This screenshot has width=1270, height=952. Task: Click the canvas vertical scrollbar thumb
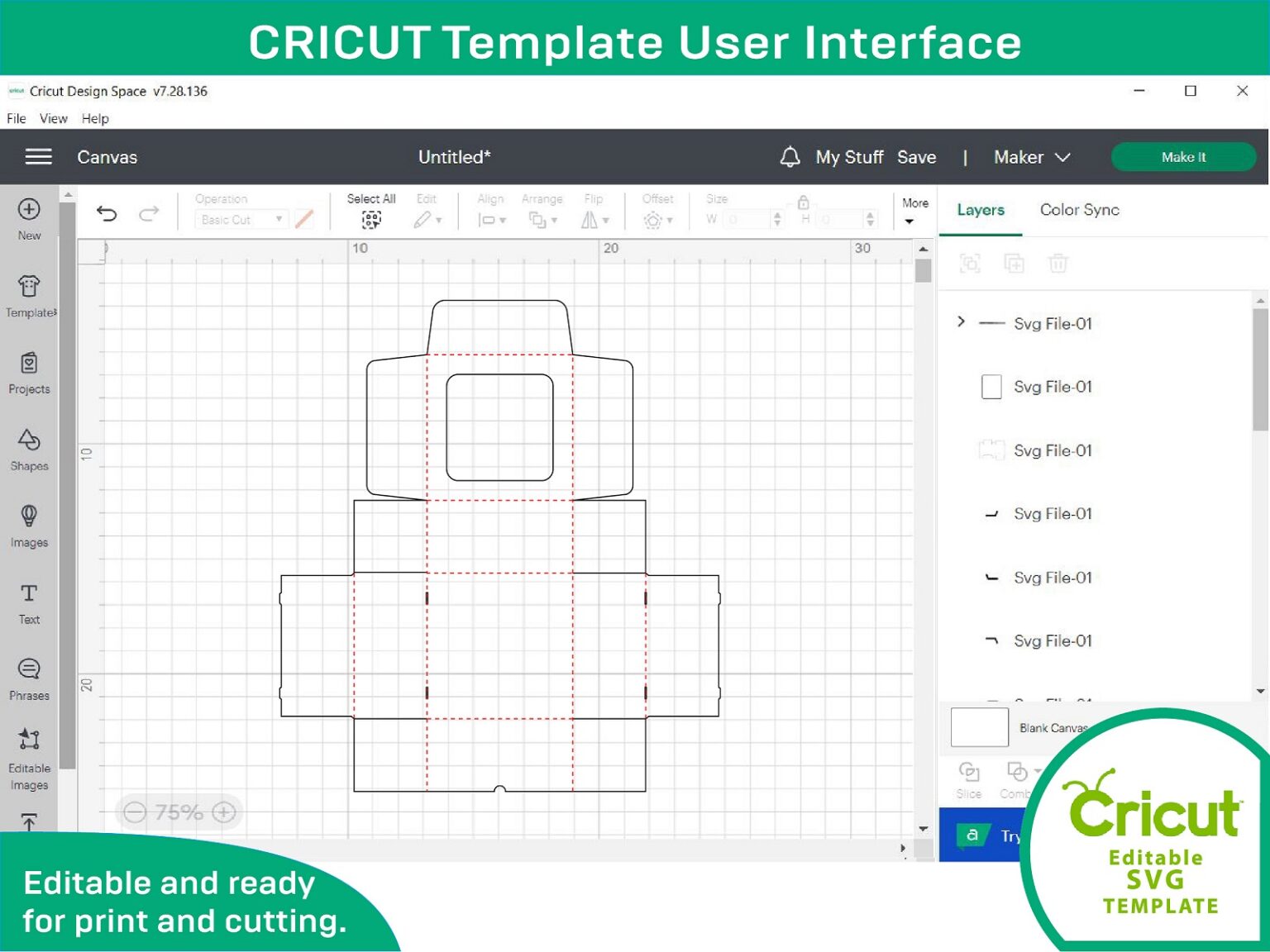pyautogui.click(x=924, y=270)
